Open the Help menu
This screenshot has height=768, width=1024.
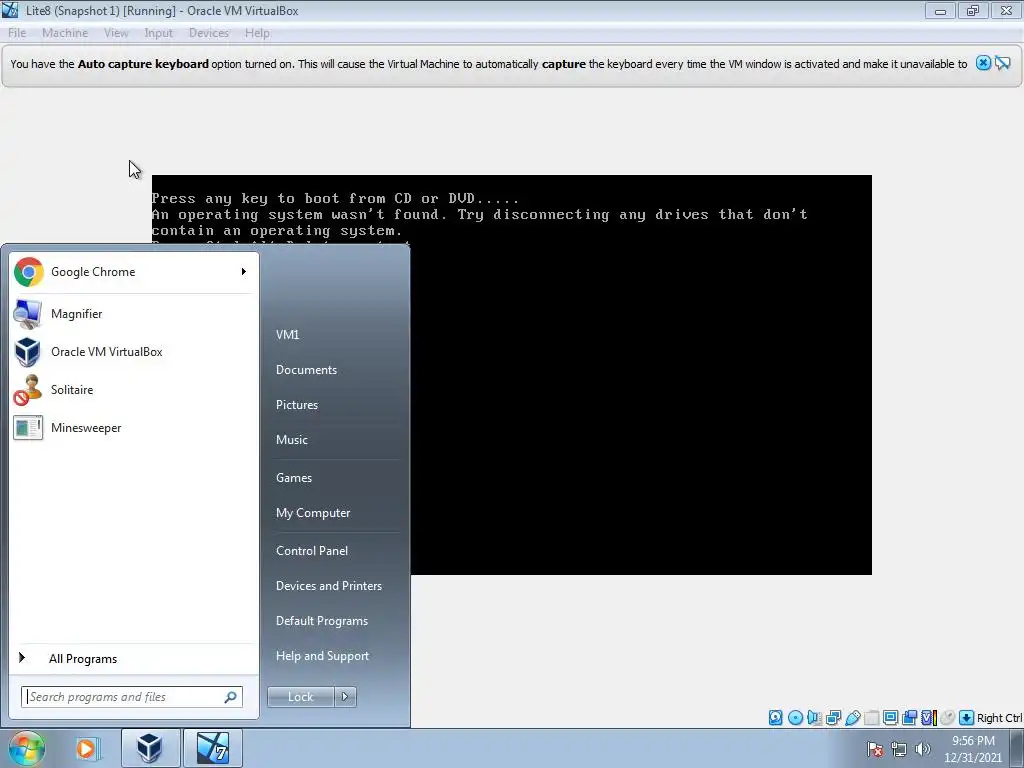point(257,33)
